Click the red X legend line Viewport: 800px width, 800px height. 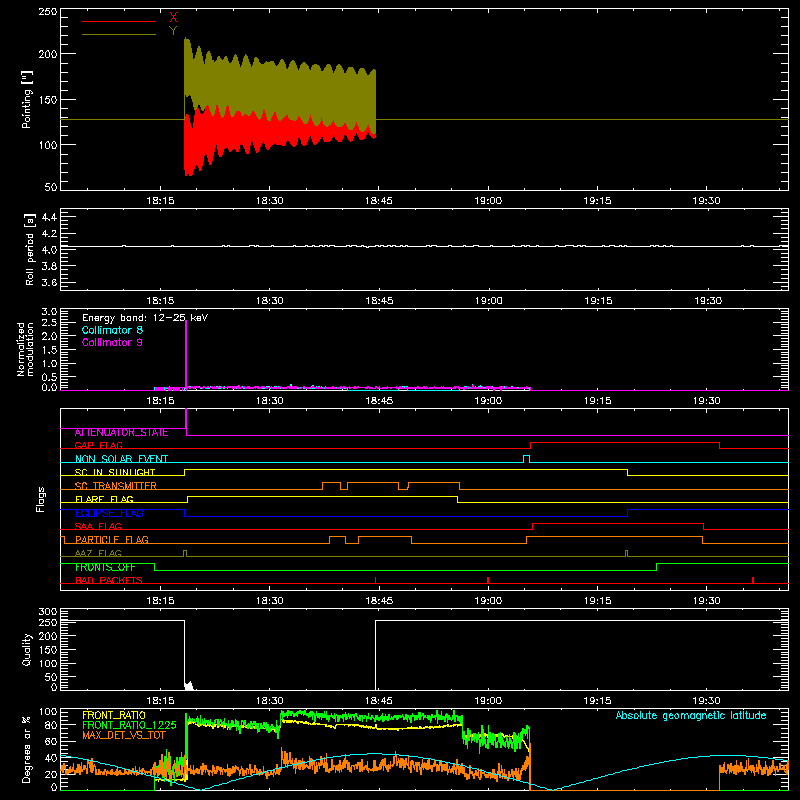pos(119,21)
